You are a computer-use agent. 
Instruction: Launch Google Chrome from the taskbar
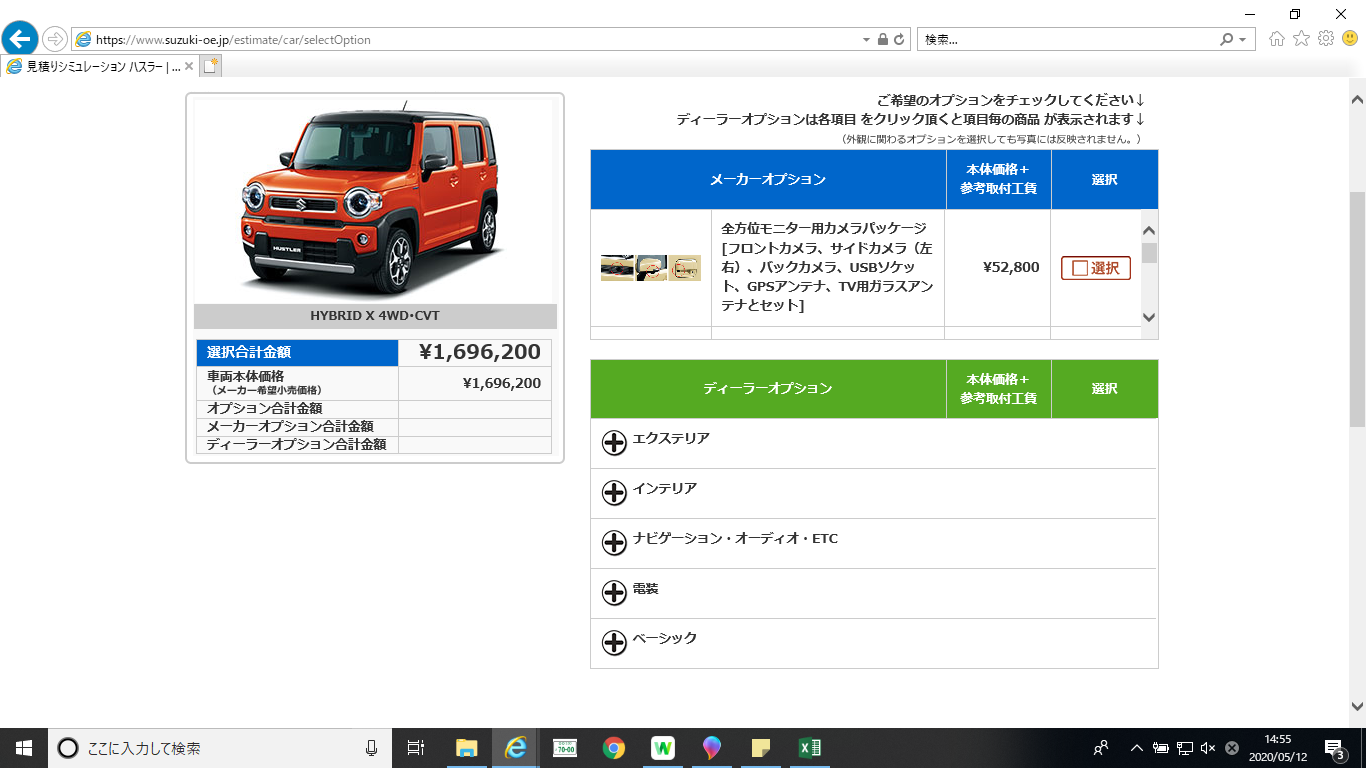click(x=614, y=748)
